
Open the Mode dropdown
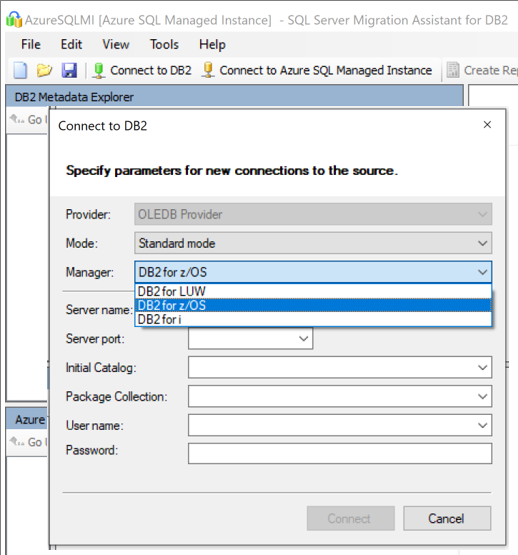[x=313, y=243]
